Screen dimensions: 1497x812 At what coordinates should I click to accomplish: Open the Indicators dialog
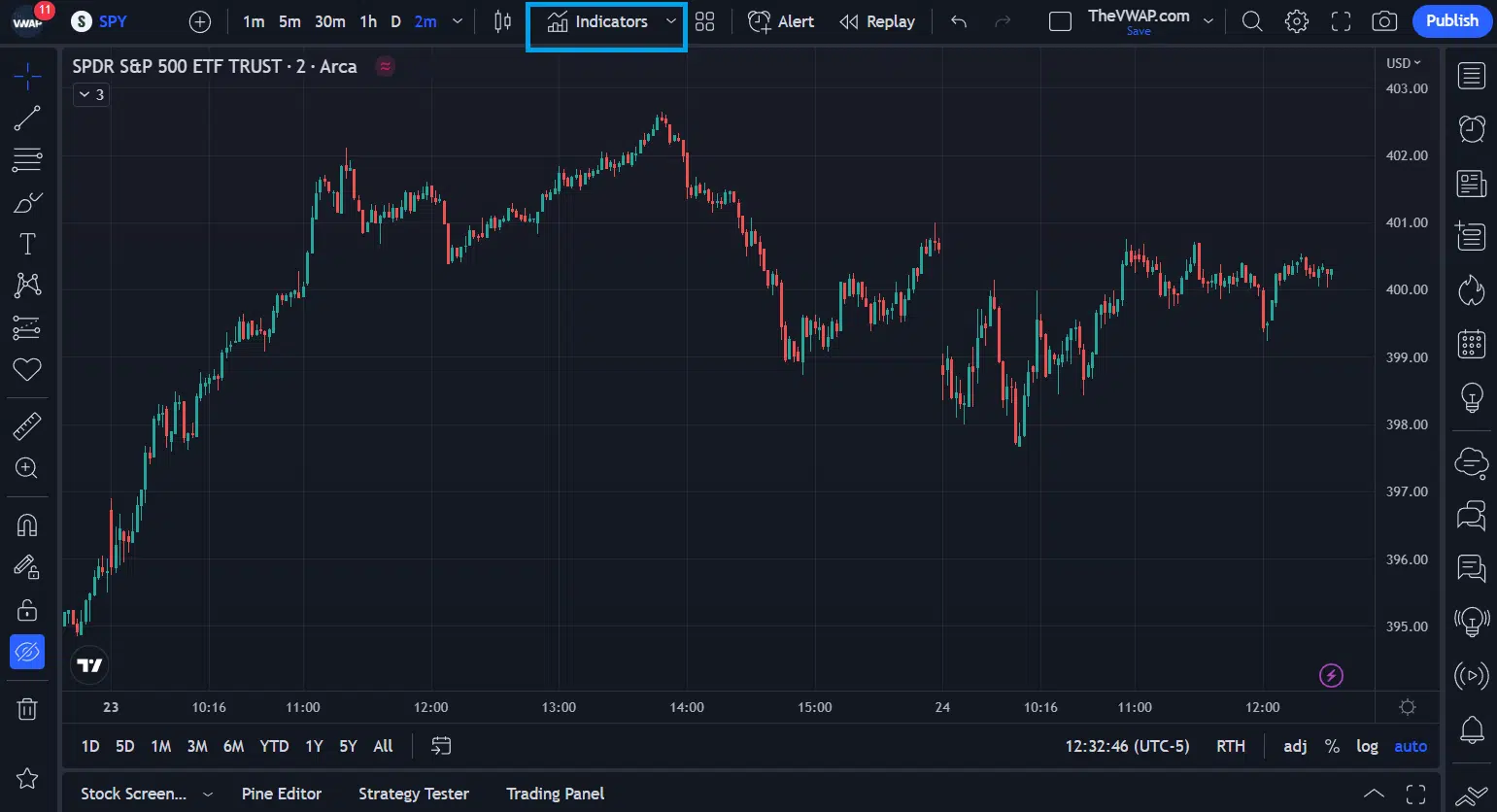coord(597,21)
